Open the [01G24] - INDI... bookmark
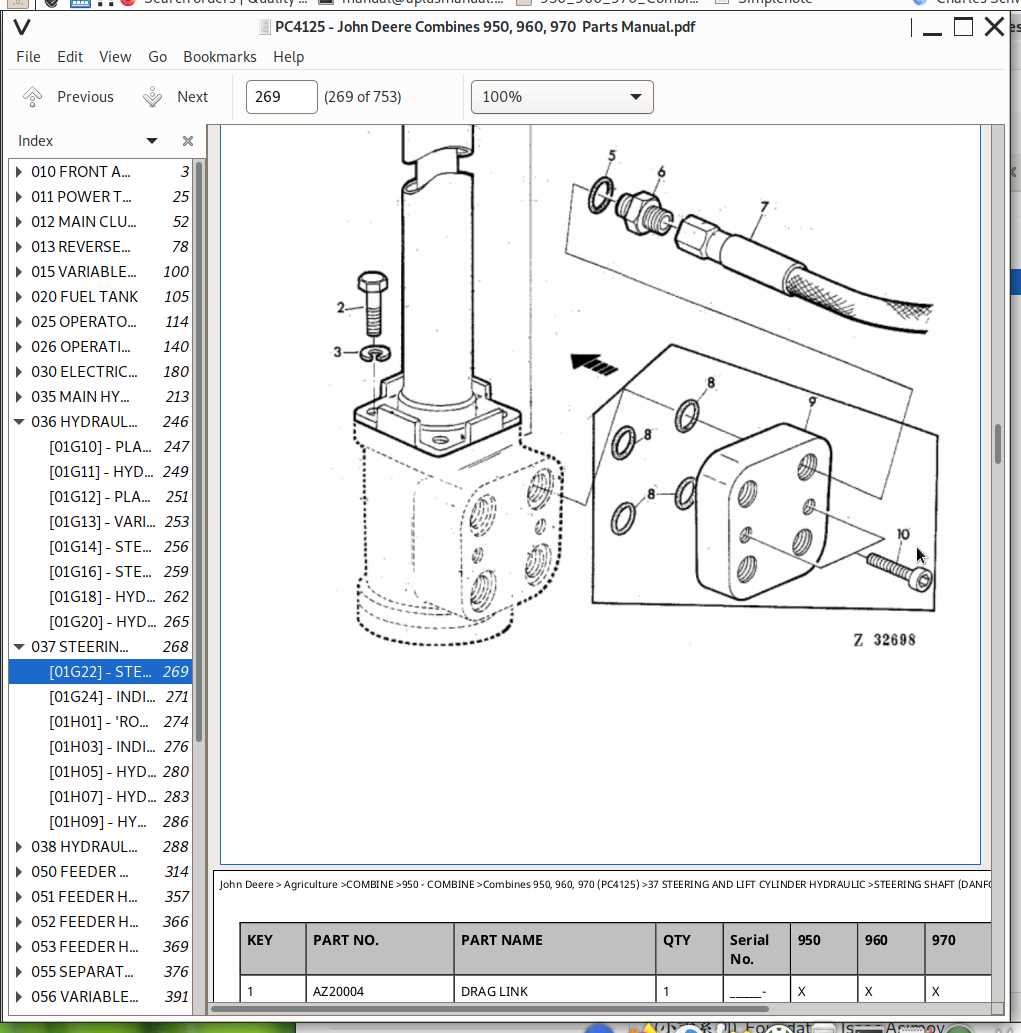 pos(101,697)
